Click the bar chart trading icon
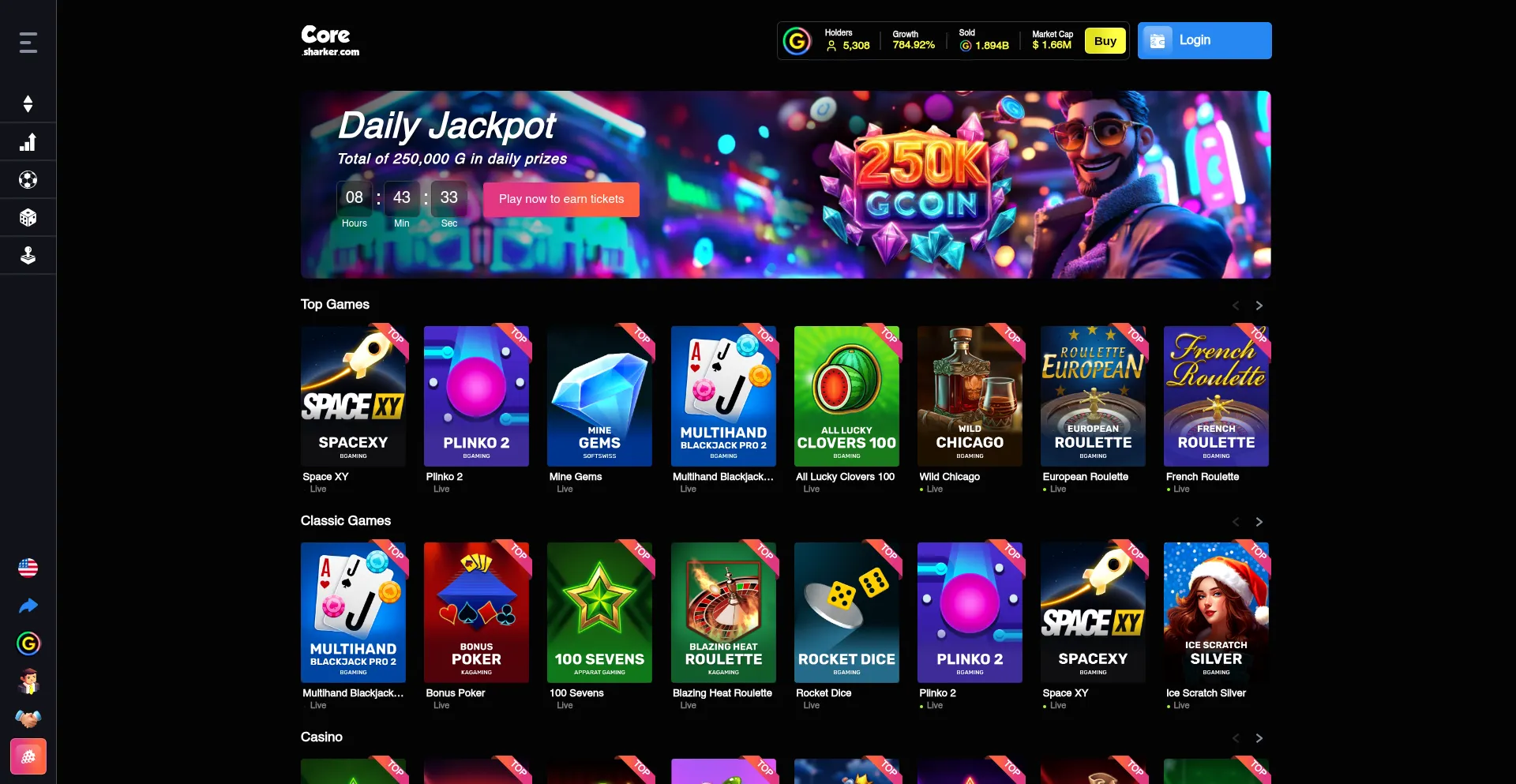Screen dimensions: 1516x784 point(28,142)
